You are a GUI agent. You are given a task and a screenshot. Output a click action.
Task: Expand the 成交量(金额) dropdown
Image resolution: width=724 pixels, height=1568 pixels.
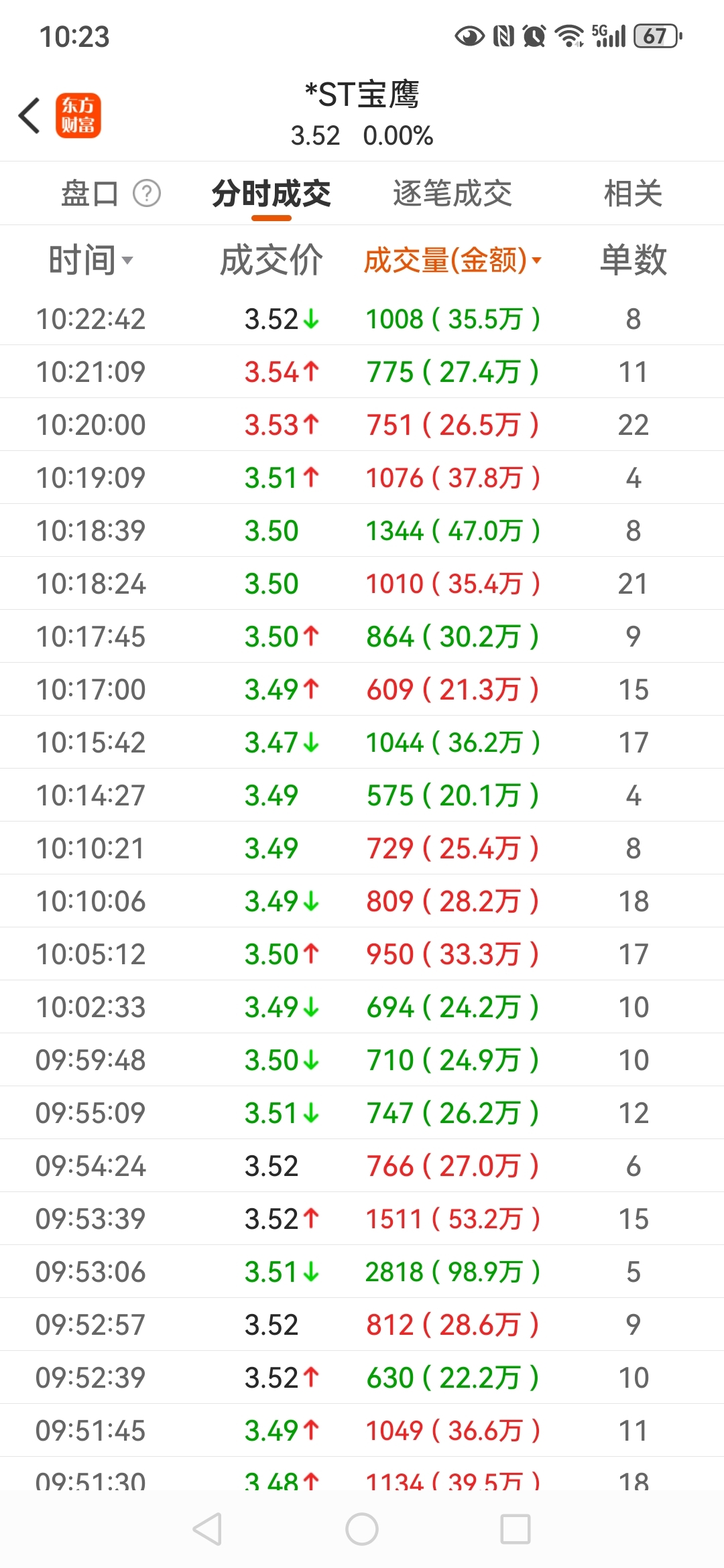[452, 260]
